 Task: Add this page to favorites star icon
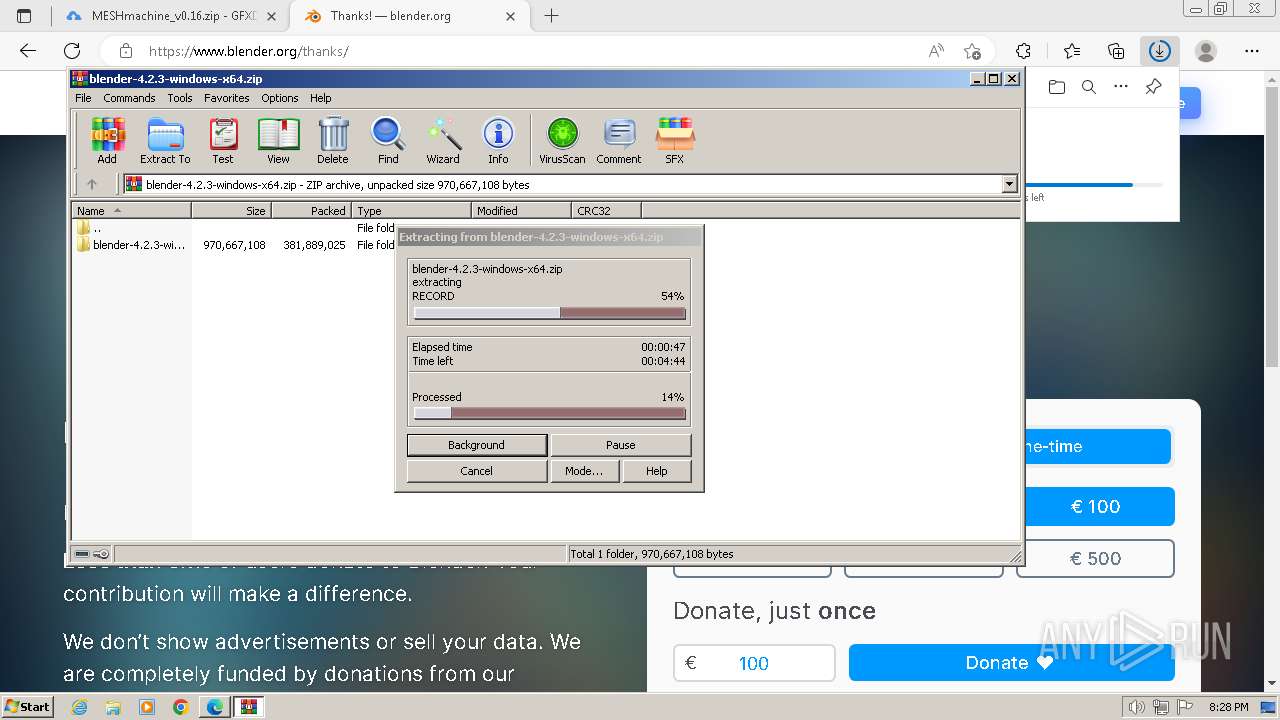[x=972, y=51]
